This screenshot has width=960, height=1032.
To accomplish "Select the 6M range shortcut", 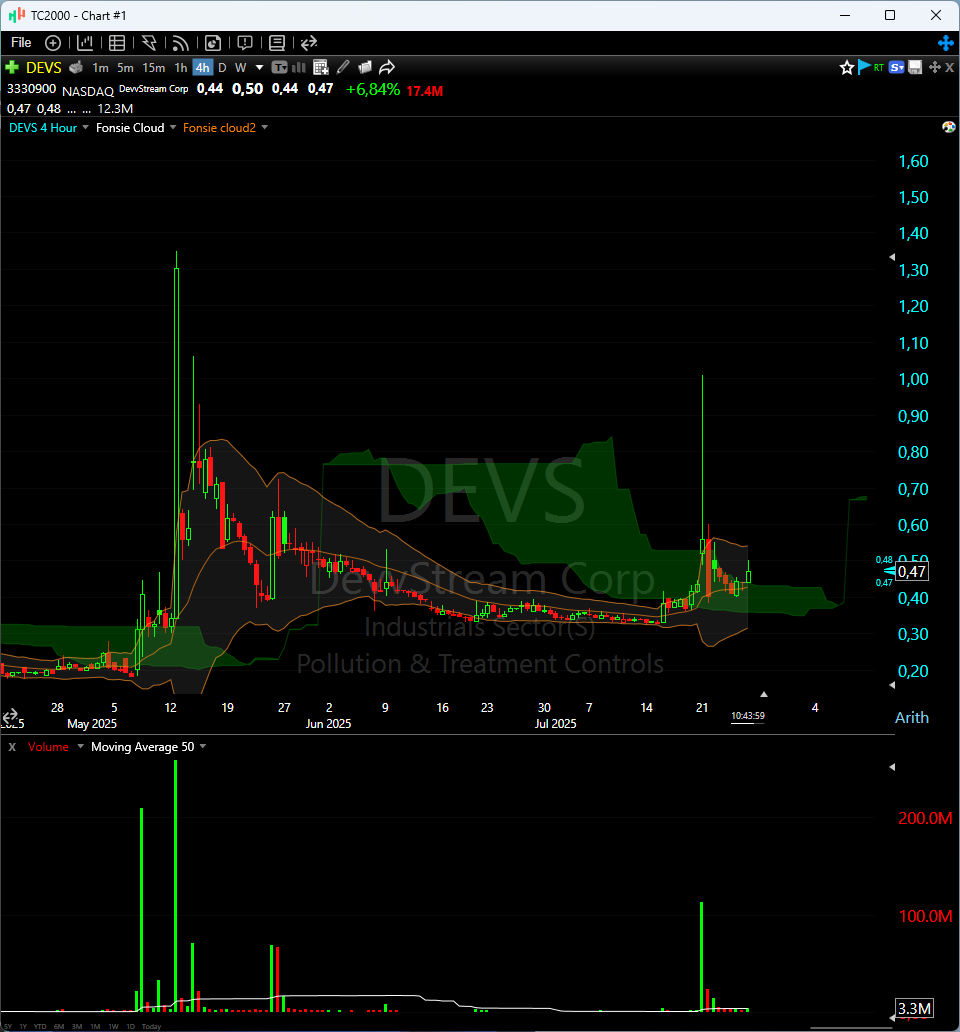I will click(x=59, y=1027).
